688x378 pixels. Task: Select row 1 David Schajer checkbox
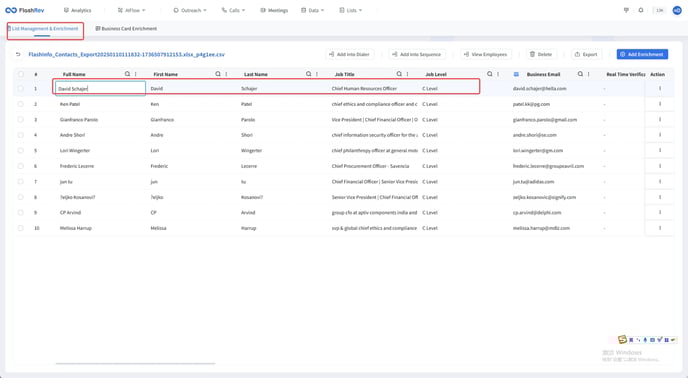point(21,89)
